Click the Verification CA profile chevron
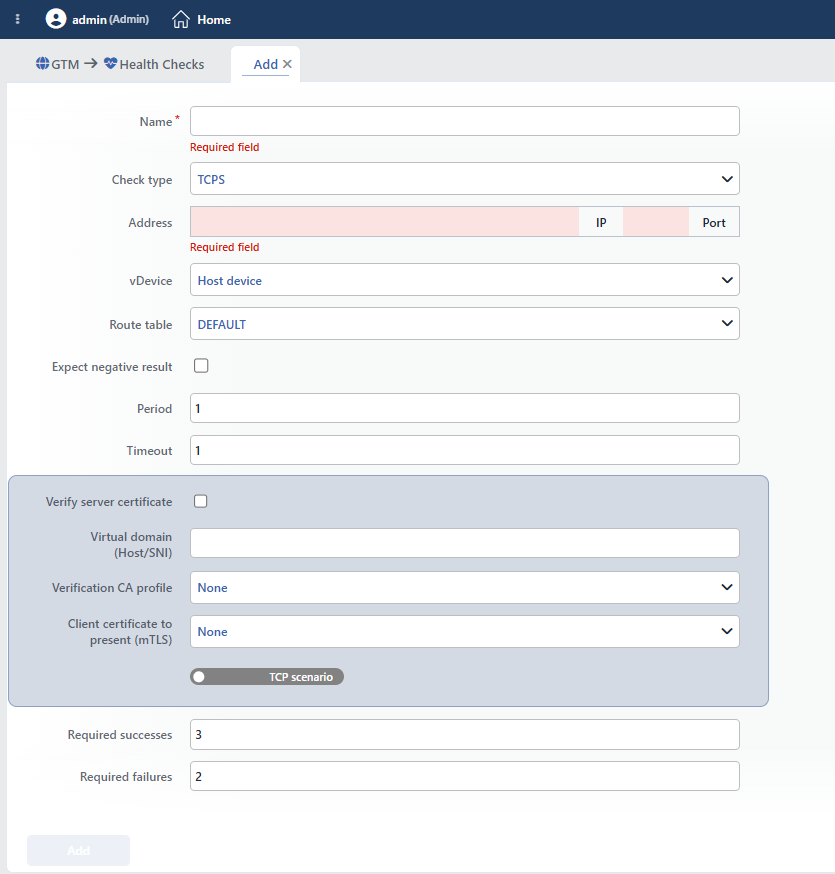835x874 pixels. (727, 587)
